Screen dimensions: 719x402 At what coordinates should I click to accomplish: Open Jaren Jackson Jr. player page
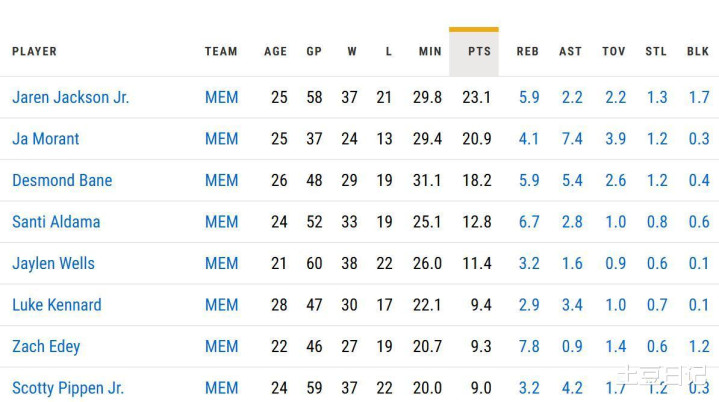click(71, 97)
